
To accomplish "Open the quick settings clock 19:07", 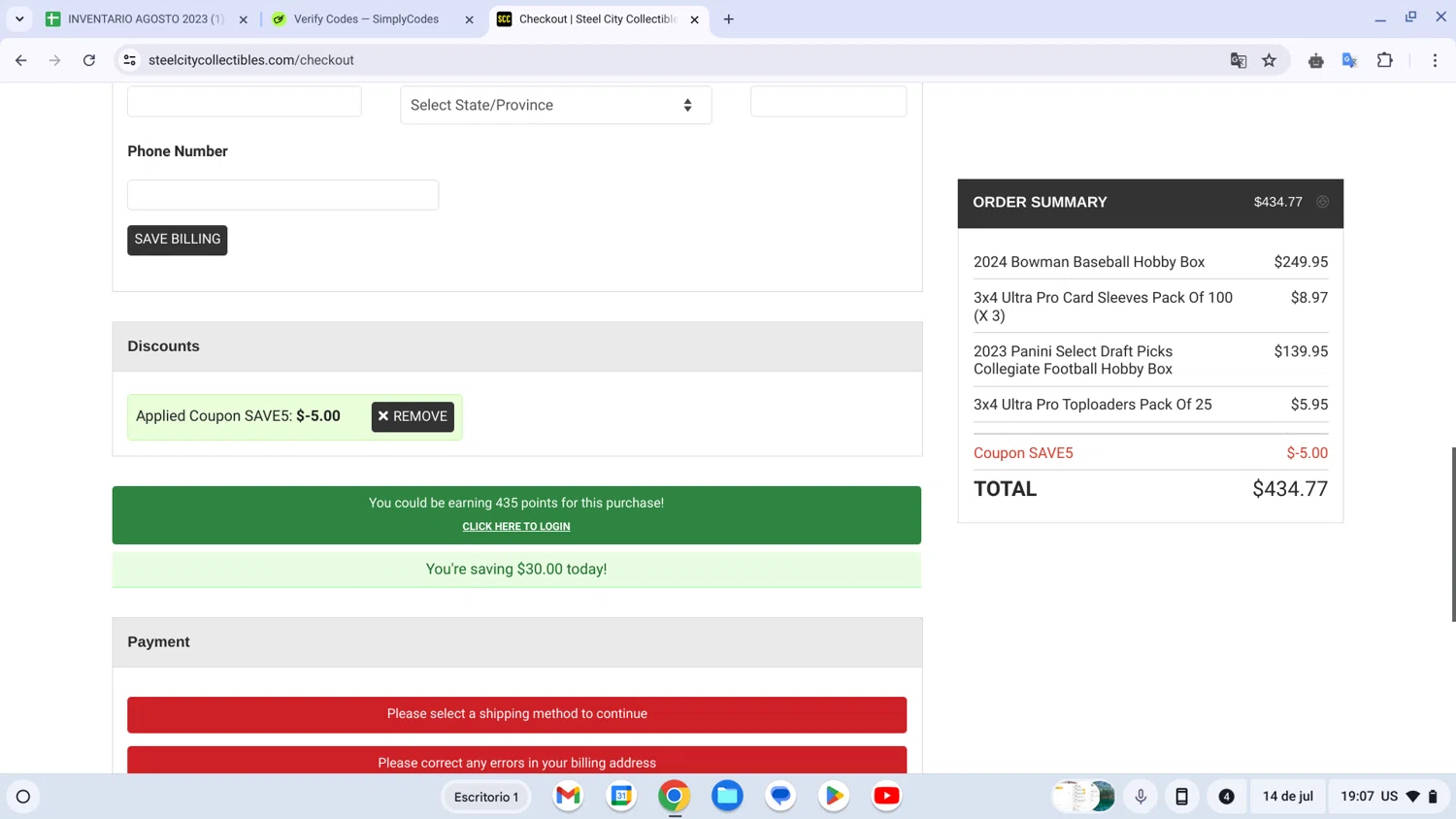I will 1357,797.
